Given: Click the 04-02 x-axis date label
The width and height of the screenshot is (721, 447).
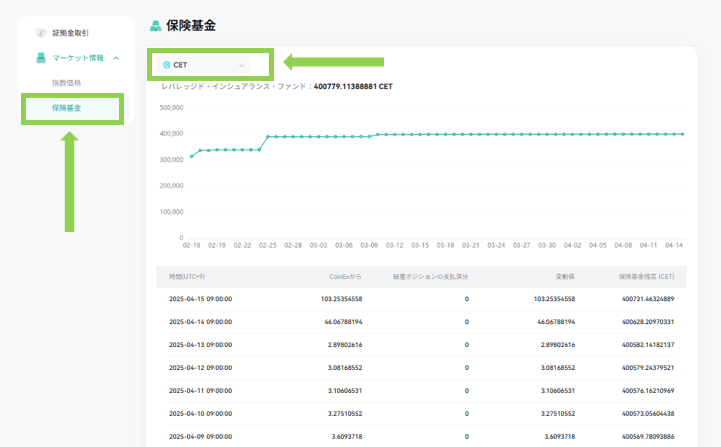Looking at the screenshot, I should click(572, 246).
